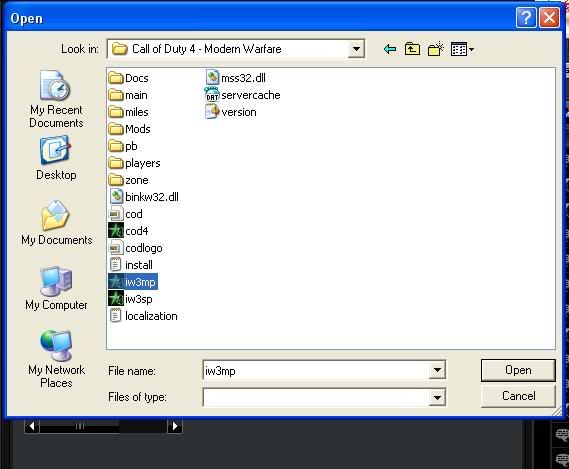Open My Network Places in sidebar
The height and width of the screenshot is (469, 569).
(56, 359)
